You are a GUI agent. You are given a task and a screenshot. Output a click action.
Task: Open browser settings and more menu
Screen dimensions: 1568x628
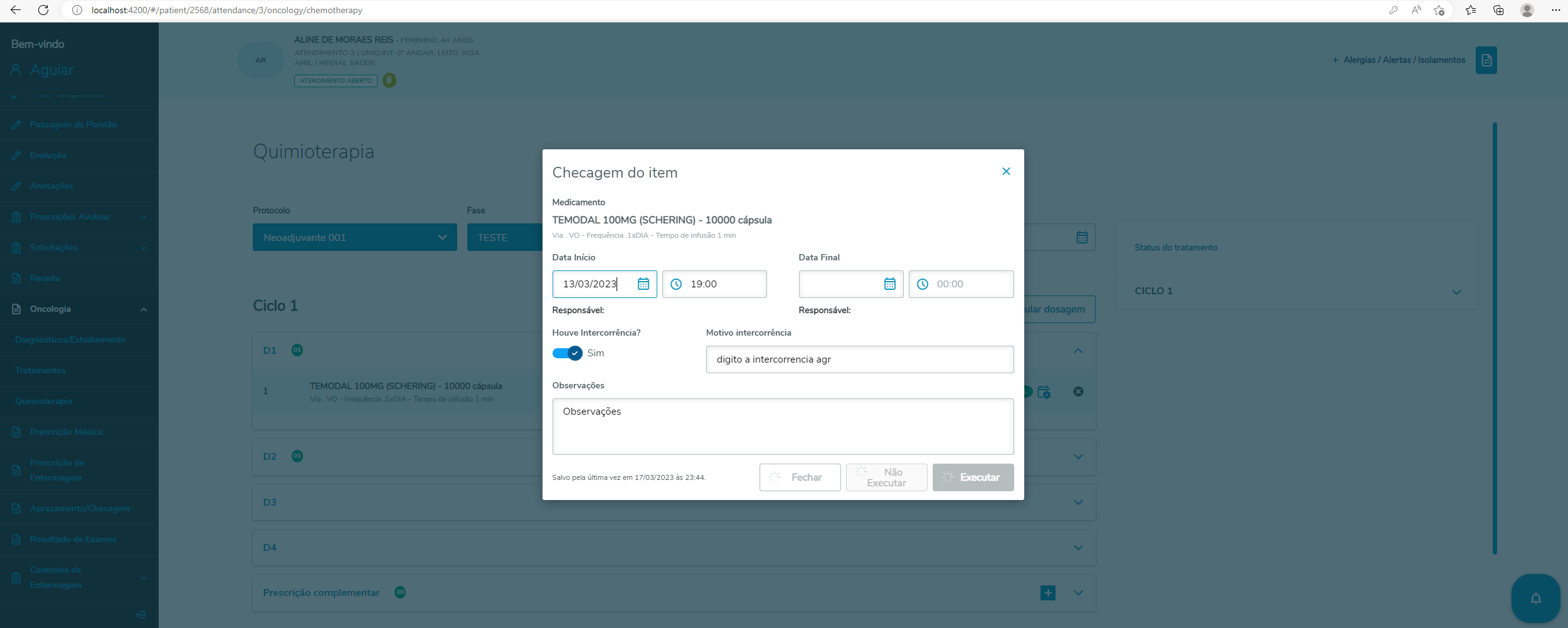click(x=1555, y=10)
